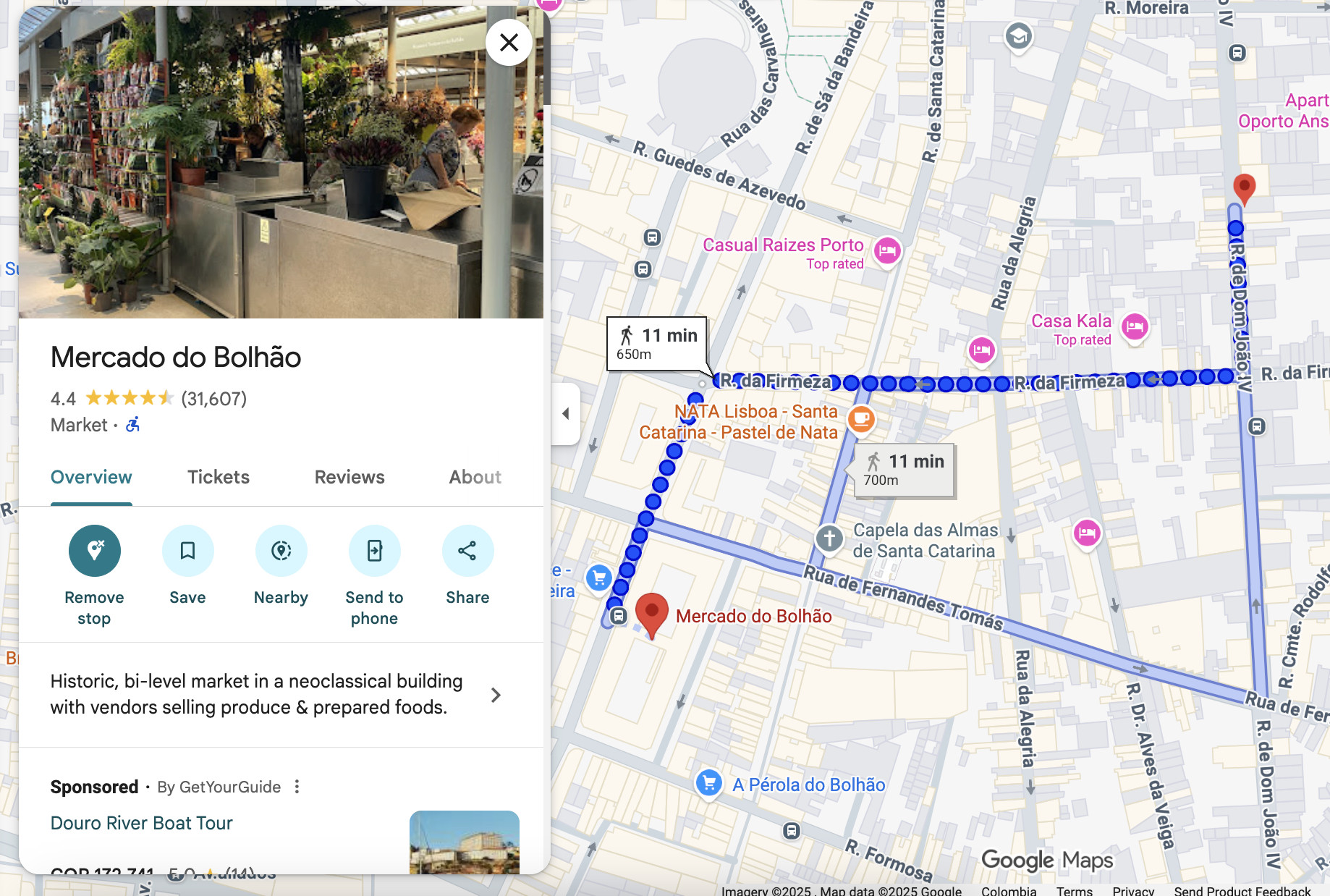Open the About tab
Viewport: 1330px width, 896px height.
[x=475, y=477]
